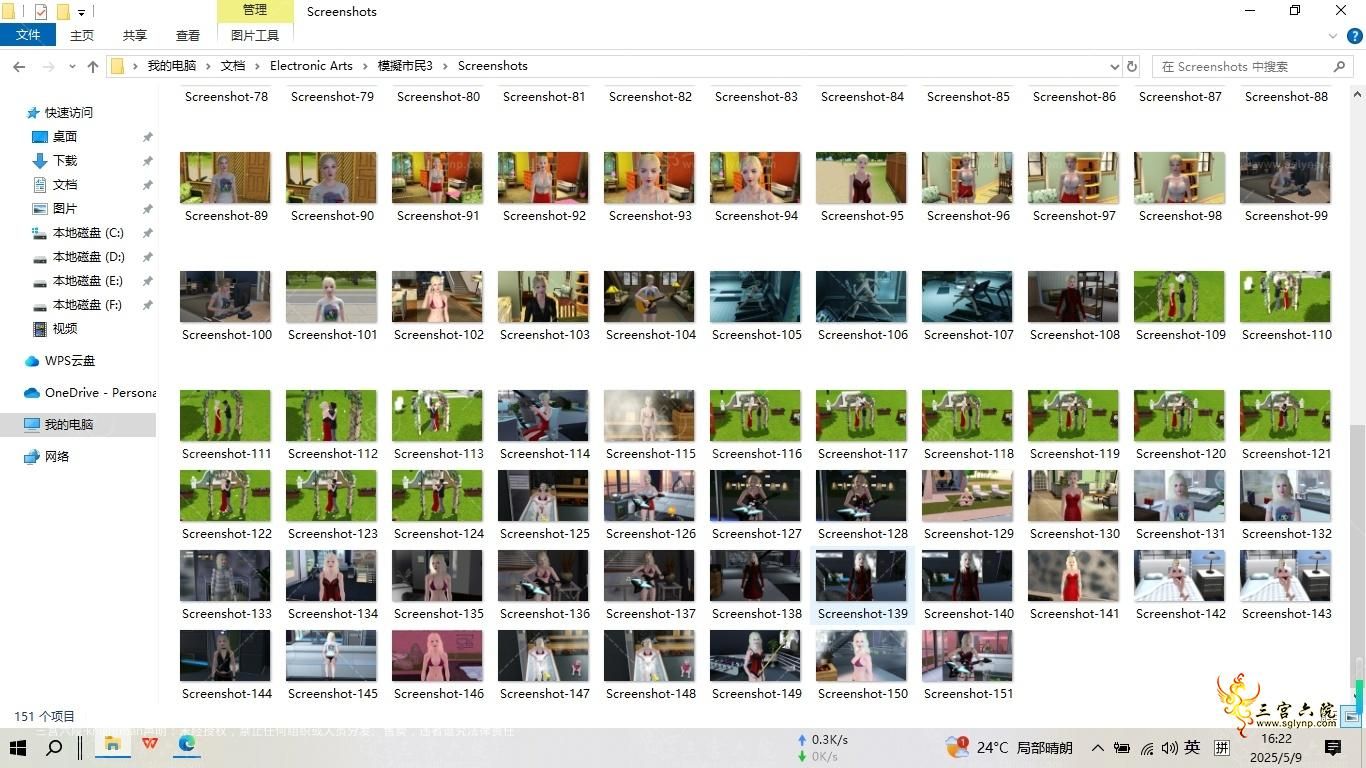Select OneDrive - Personal in sidebar

100,393
